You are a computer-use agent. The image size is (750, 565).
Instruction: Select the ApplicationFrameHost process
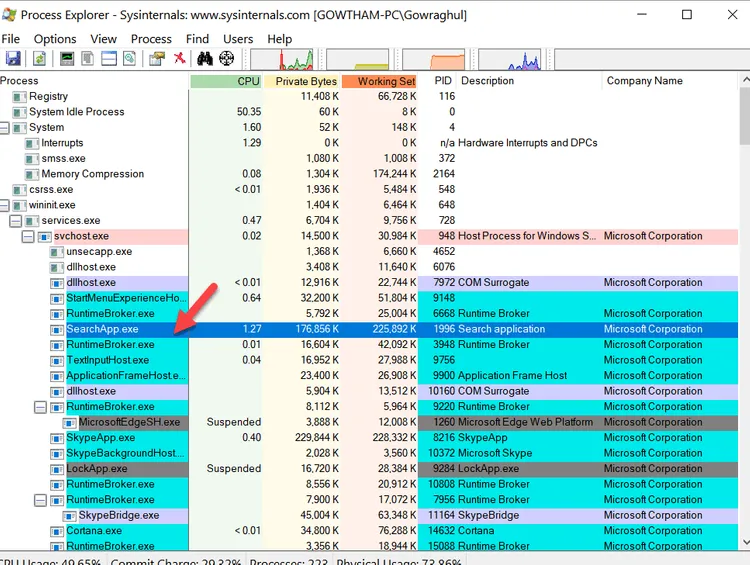point(369,376)
